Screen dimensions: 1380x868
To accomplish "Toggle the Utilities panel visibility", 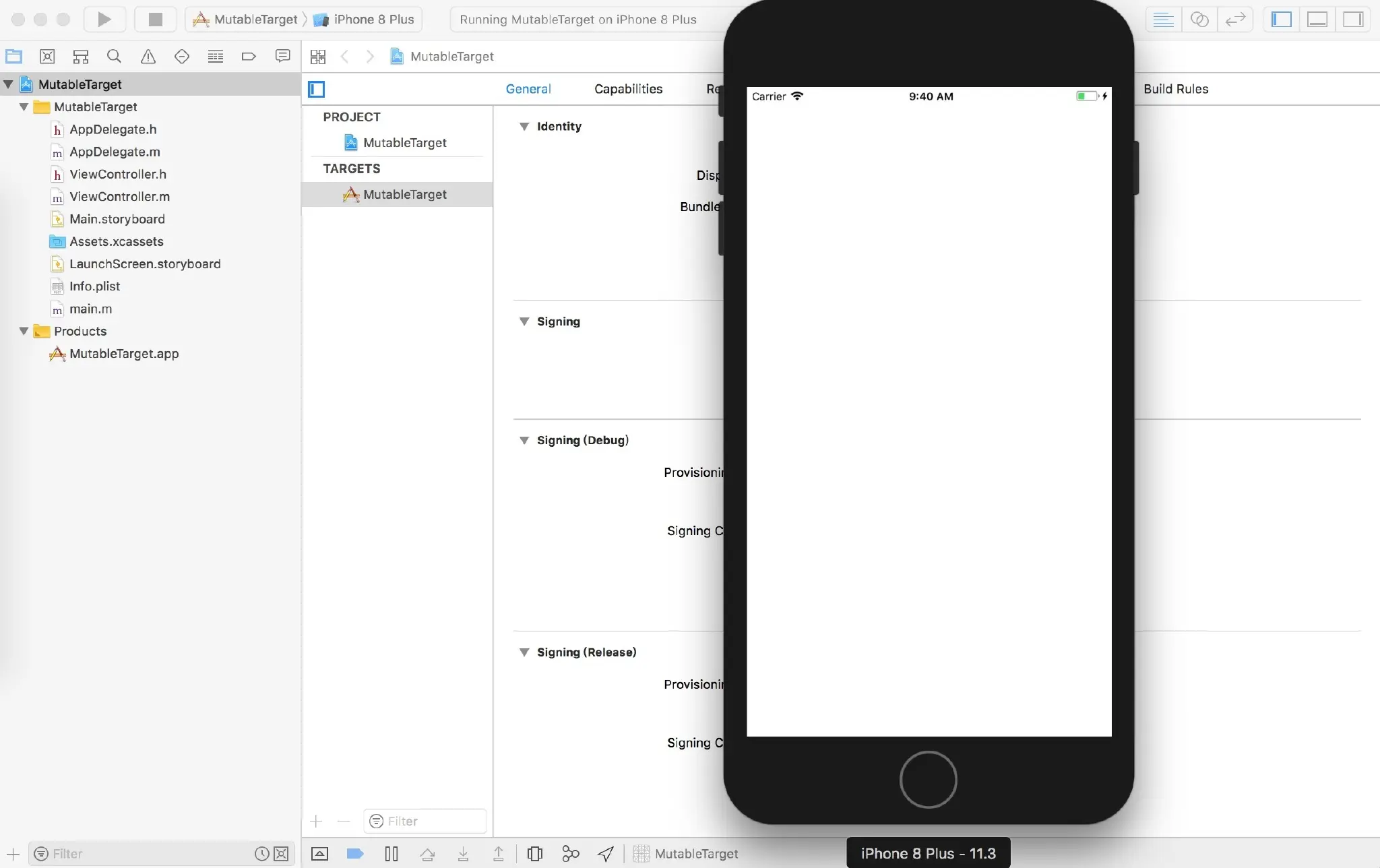I will [1353, 20].
